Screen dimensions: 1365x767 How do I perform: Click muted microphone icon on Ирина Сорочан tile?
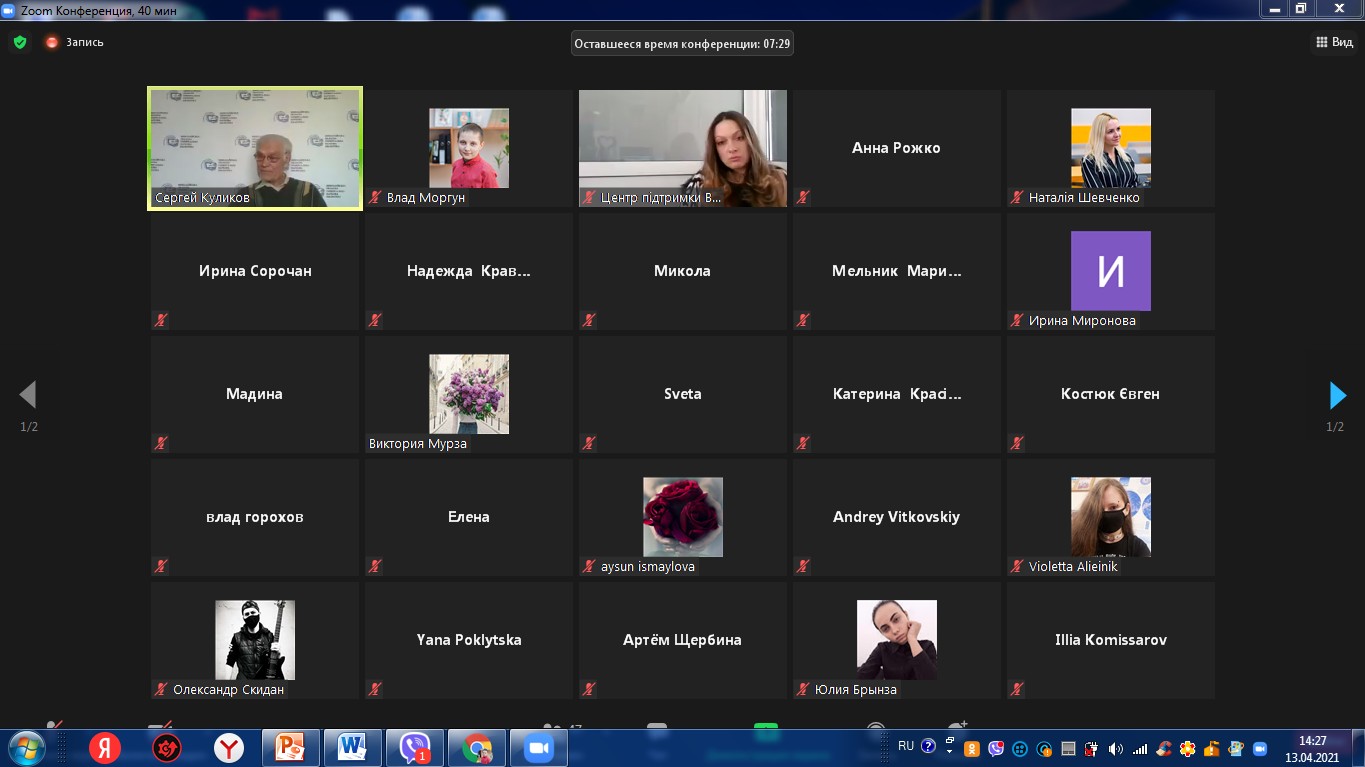tap(160, 320)
